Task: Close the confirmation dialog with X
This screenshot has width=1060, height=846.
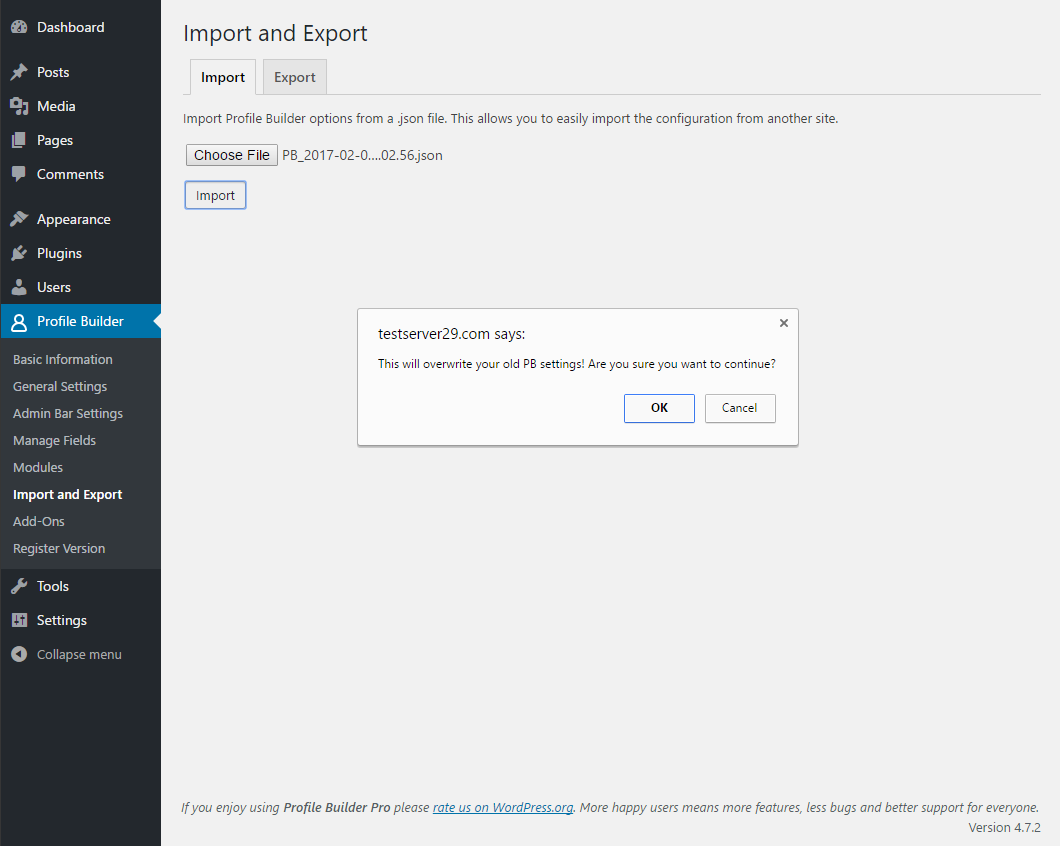Action: (x=784, y=323)
